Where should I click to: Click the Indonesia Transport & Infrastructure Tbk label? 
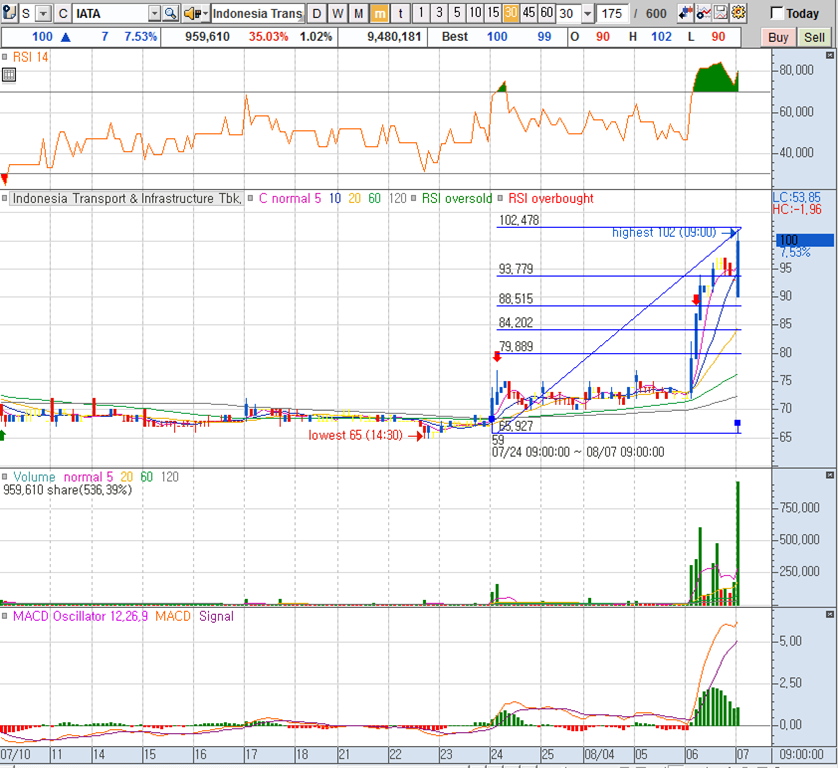(x=127, y=198)
